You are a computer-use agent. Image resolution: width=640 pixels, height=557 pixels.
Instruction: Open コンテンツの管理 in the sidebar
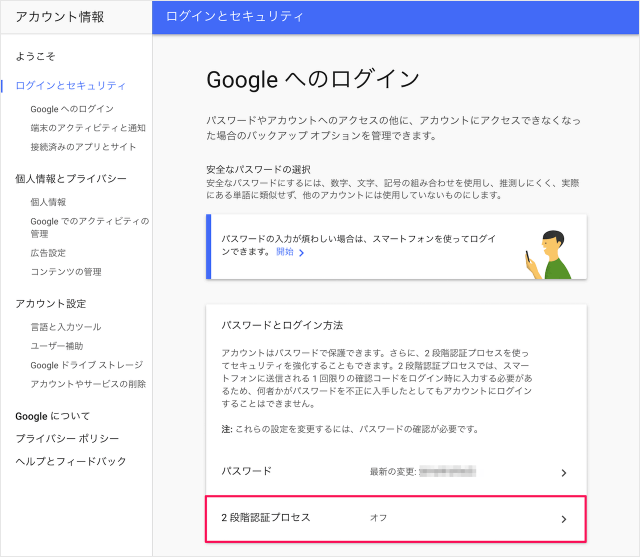pyautogui.click(x=66, y=272)
